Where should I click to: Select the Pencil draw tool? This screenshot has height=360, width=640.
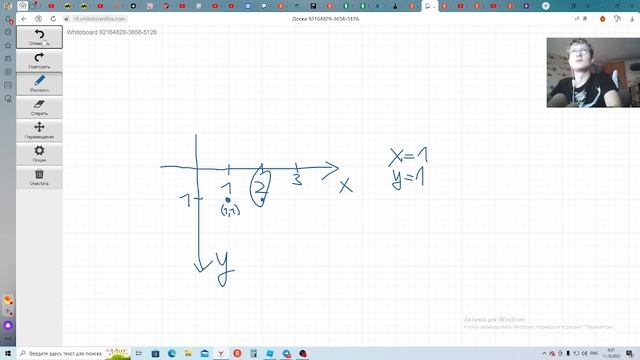point(39,84)
